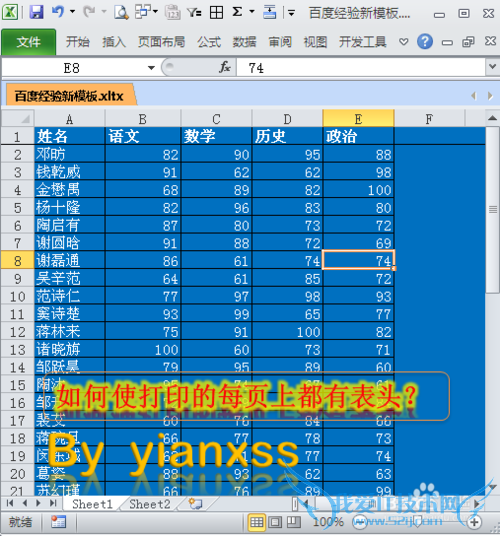Click the borders grid icon in toolbar
The image size is (500, 536).
tap(216, 13)
